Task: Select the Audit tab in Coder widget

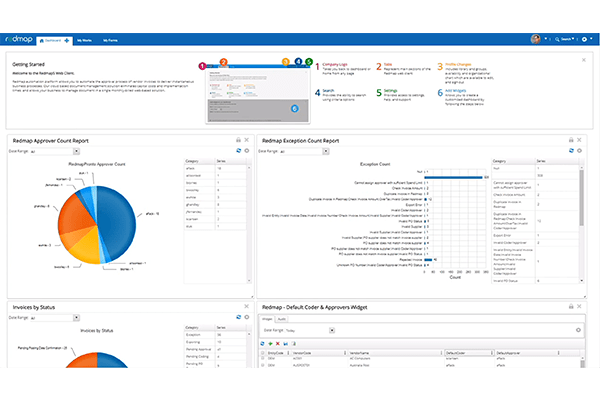Action: (x=283, y=318)
